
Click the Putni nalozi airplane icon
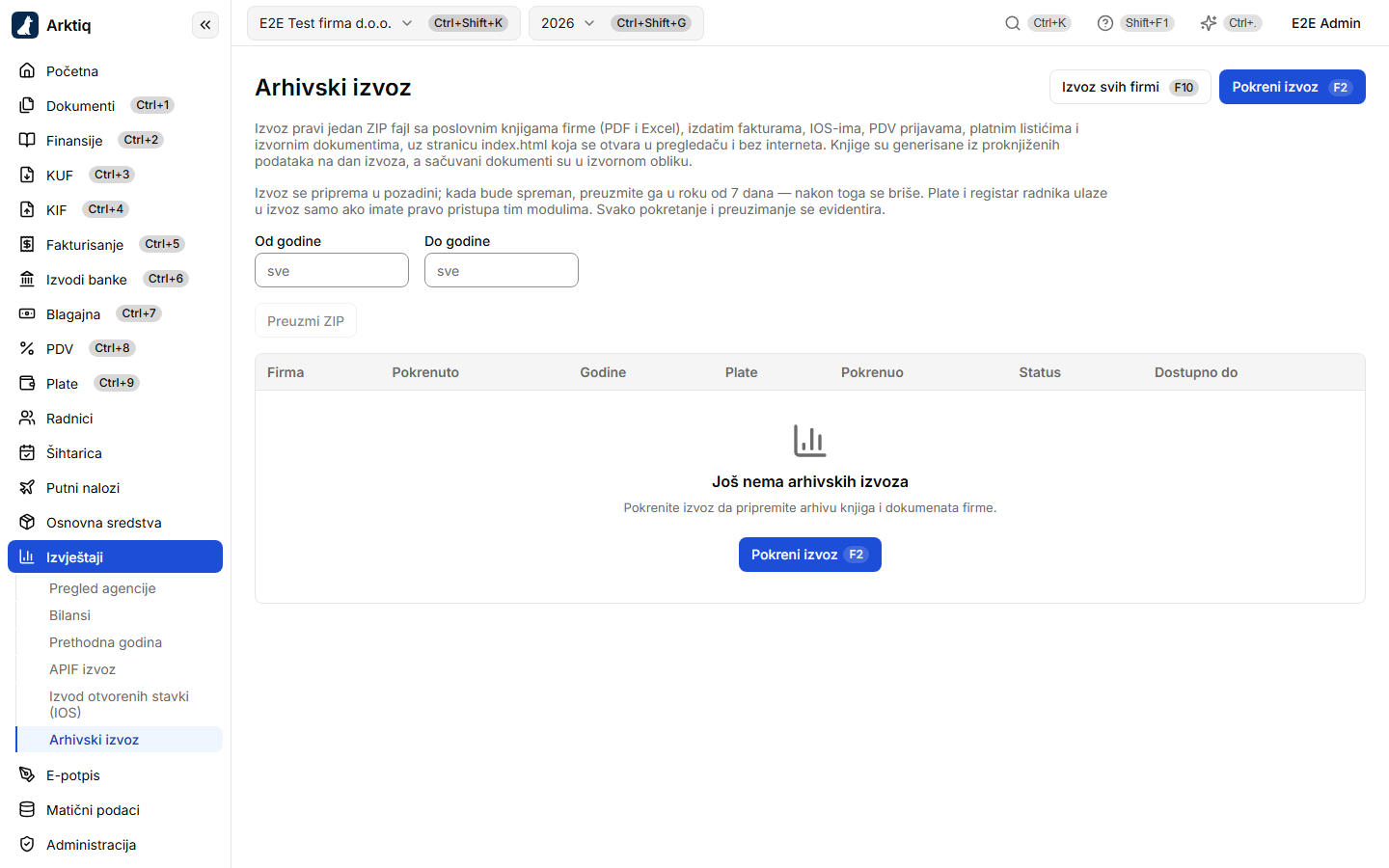point(27,487)
